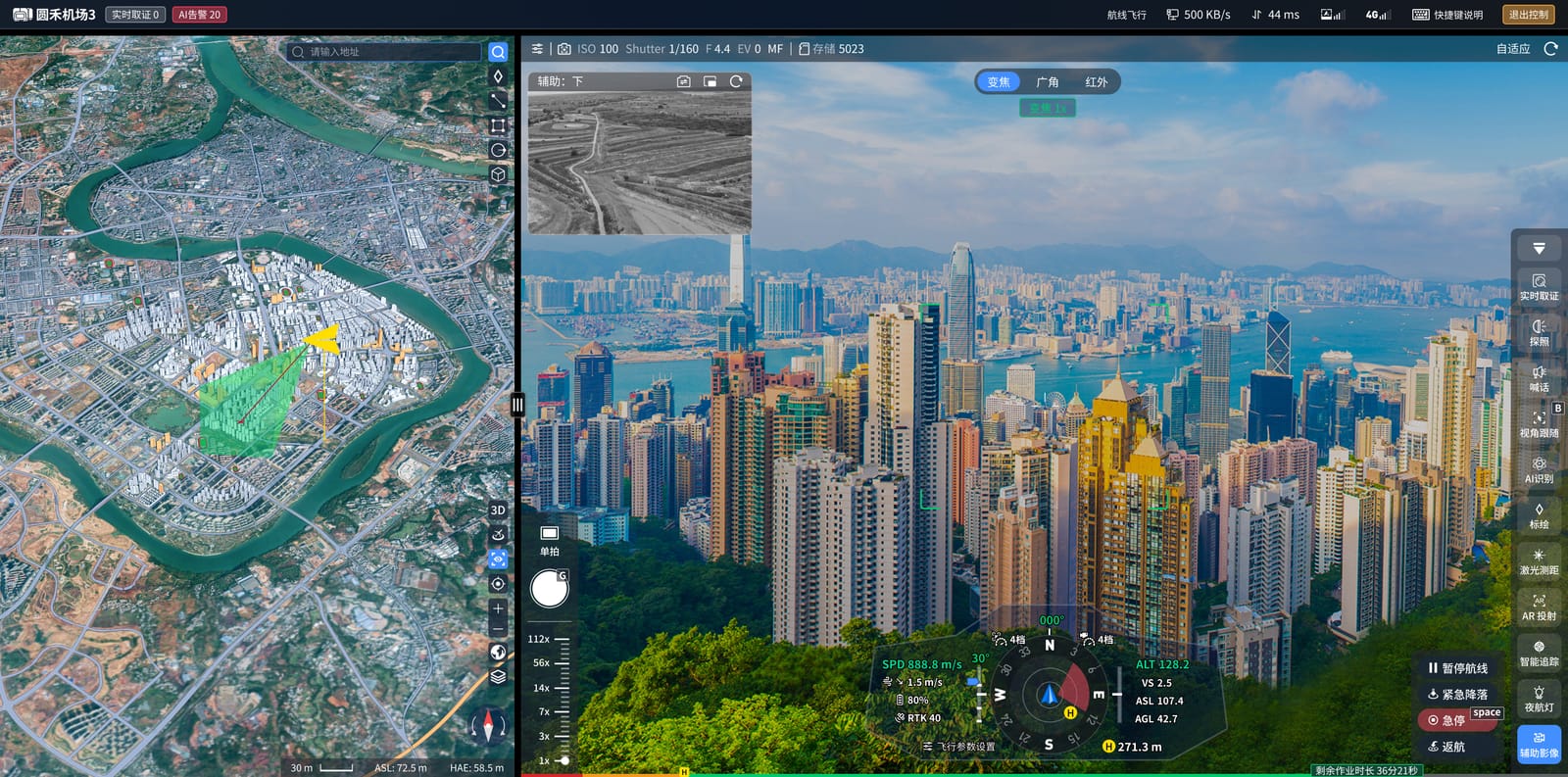Open the 自适应 display mode dropdown
The width and height of the screenshot is (1568, 777).
1513,49
